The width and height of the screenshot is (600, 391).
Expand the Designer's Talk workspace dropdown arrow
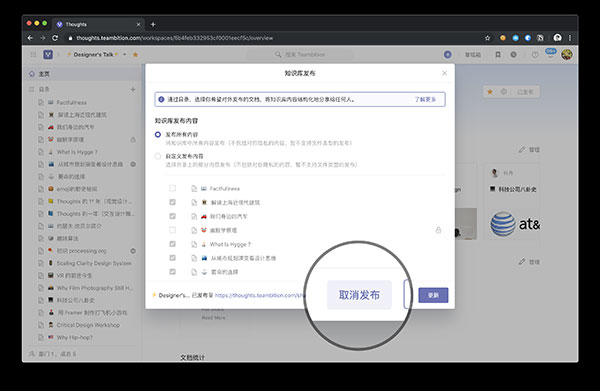(124, 54)
